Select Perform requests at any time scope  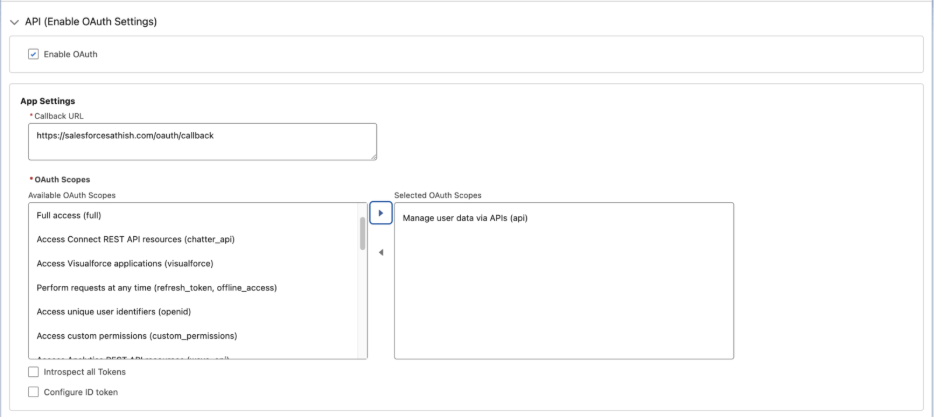(x=156, y=288)
